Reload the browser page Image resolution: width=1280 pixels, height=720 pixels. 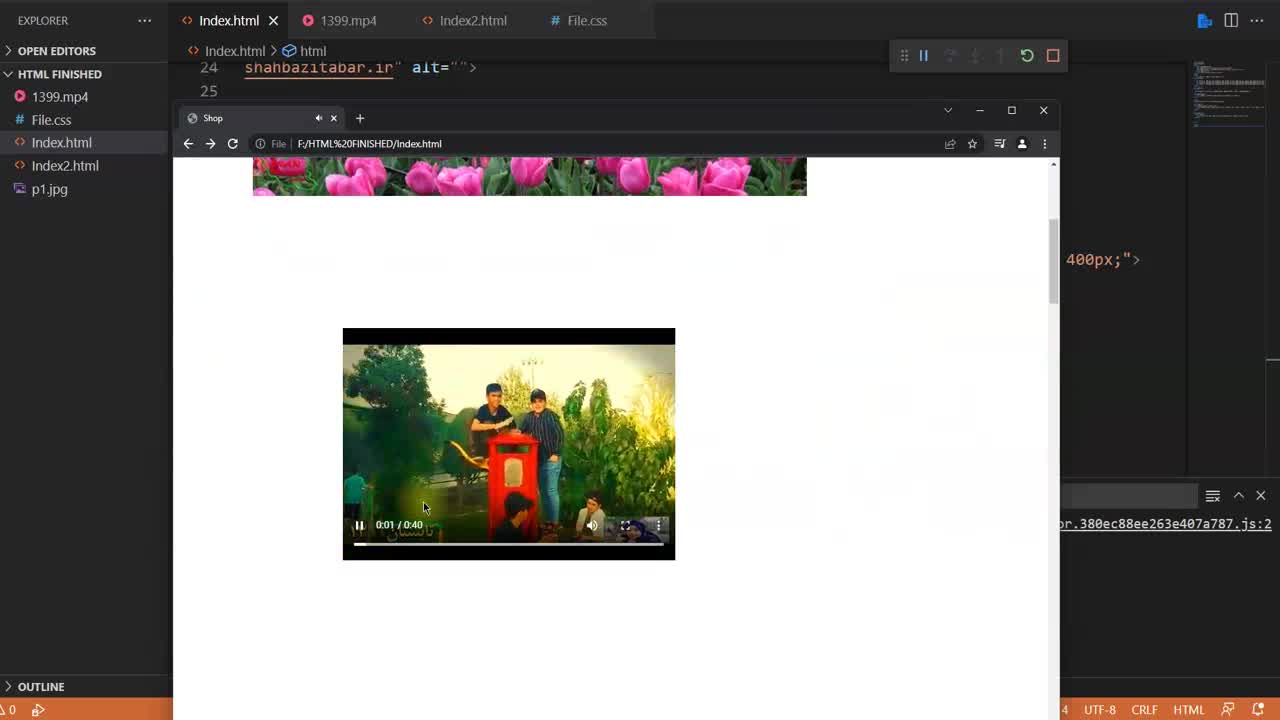coord(233,144)
